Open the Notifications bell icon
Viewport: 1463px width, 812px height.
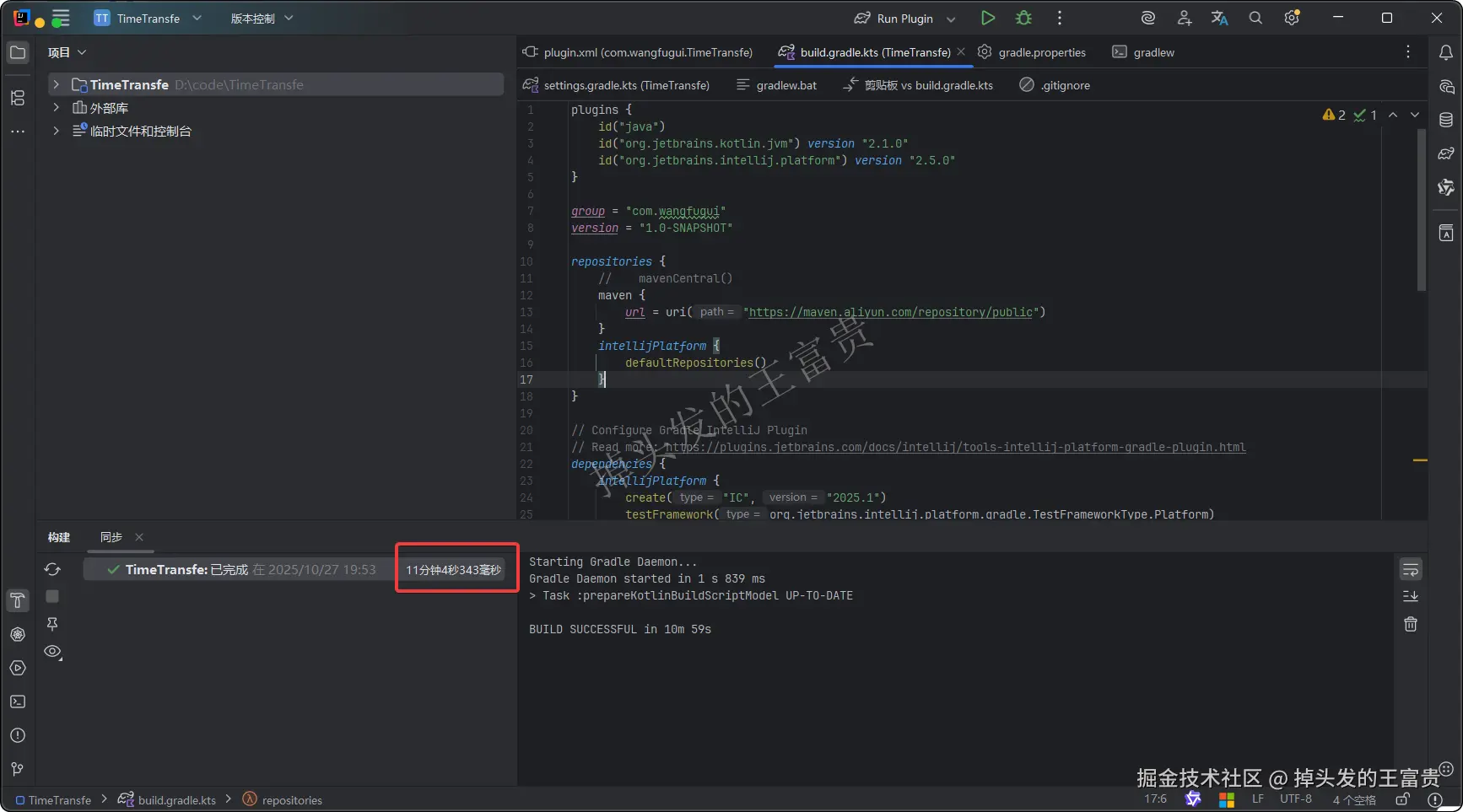coord(1445,52)
